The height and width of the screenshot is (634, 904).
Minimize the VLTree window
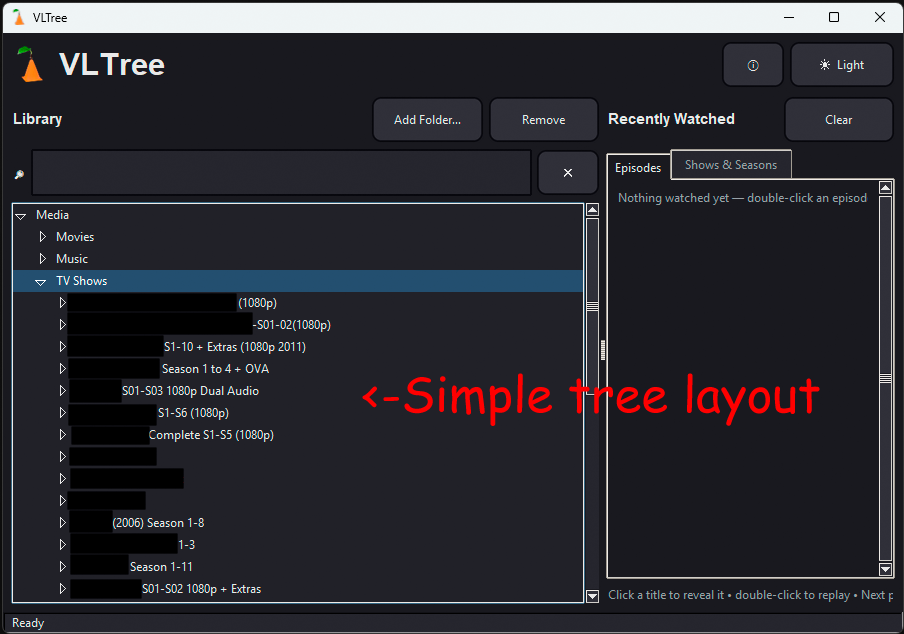pos(789,17)
